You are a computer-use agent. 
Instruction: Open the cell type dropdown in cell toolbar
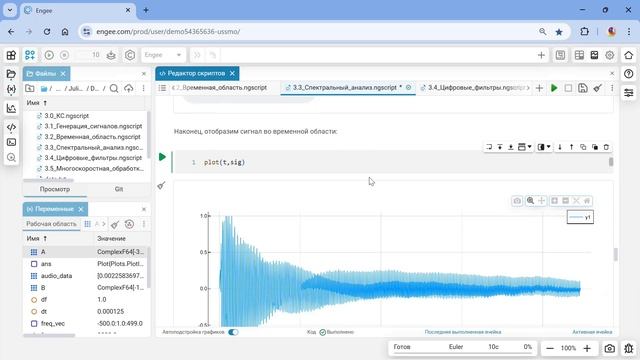tap(524, 147)
